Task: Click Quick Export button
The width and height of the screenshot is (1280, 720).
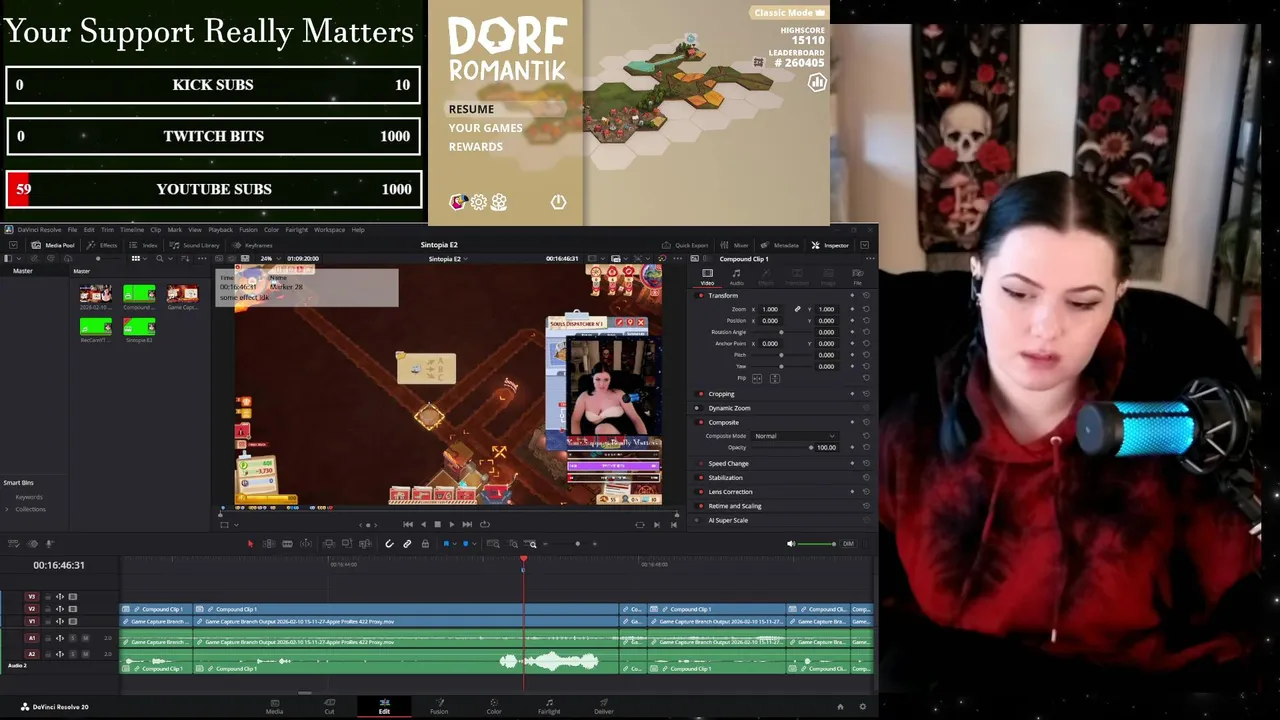Action: point(685,245)
